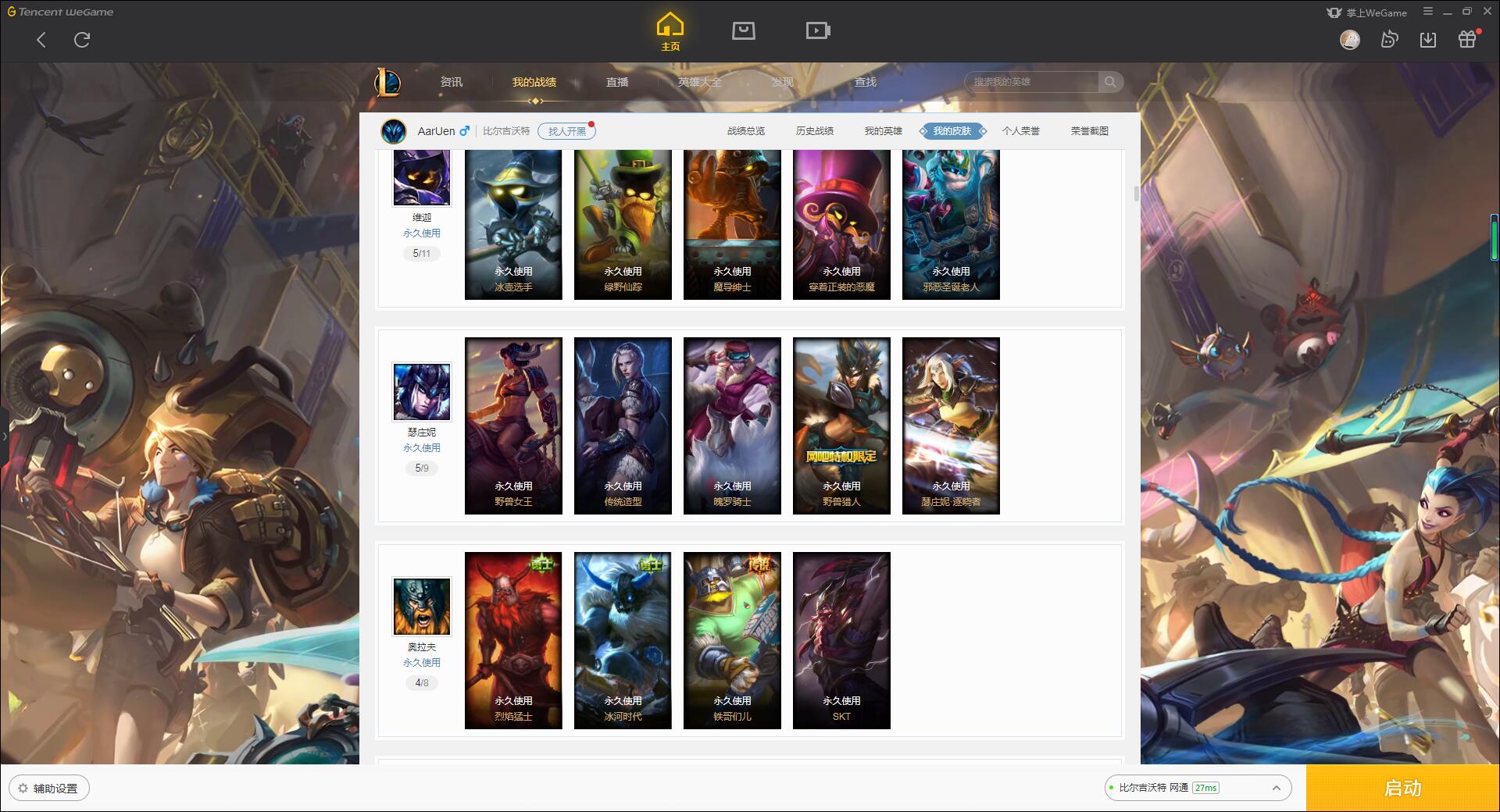Switch to 战绩总览 section
The image size is (1500, 812).
[x=746, y=131]
